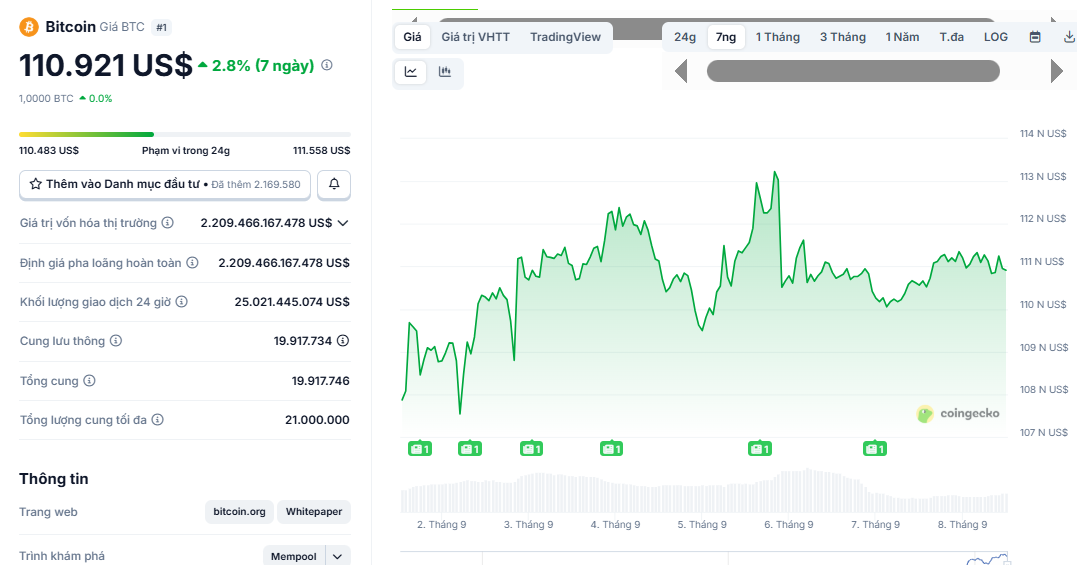Click the 24h price range bar
Viewport: 1089px width, 565px height.
185,135
